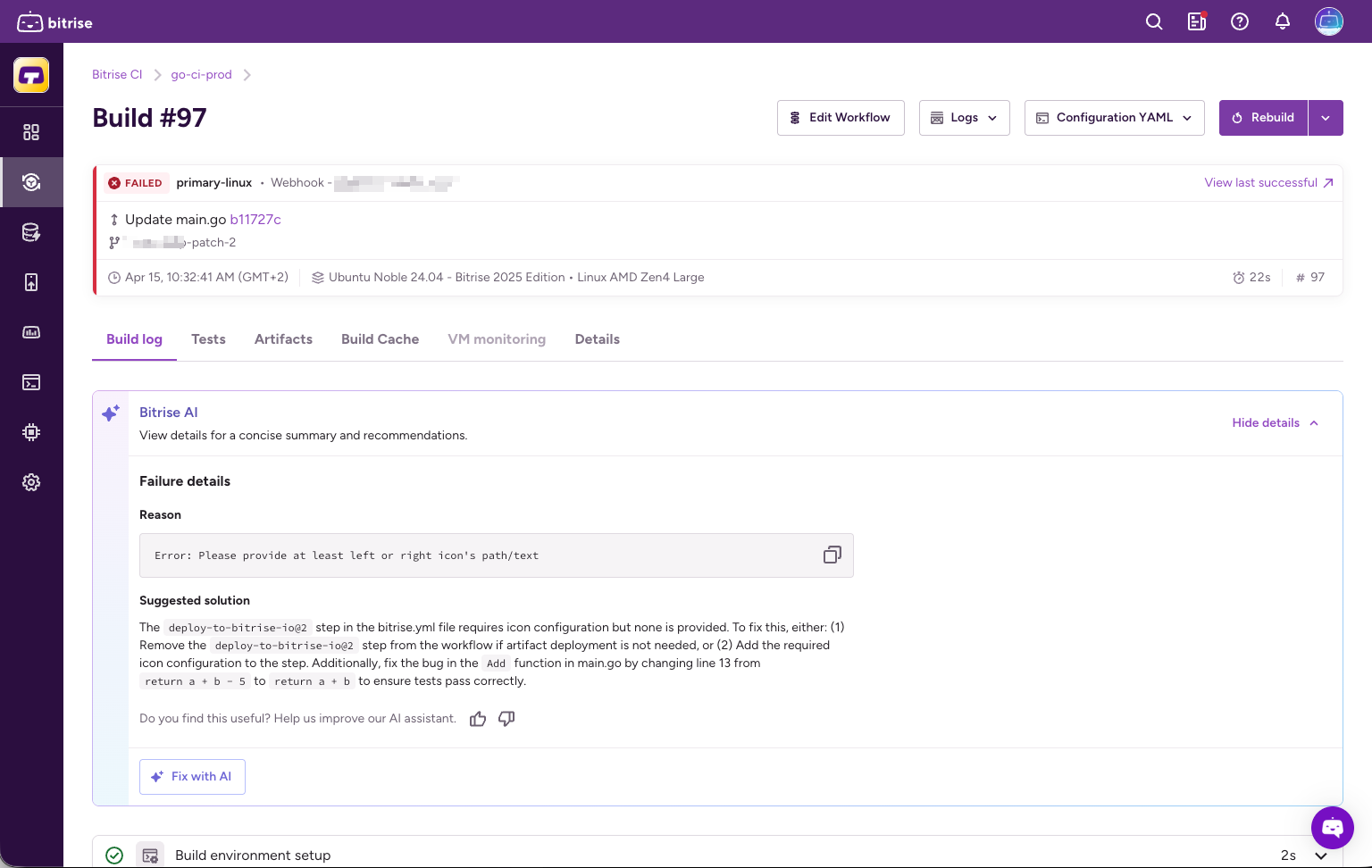The height and width of the screenshot is (868, 1372).
Task: Click the Rebuild button
Action: (1263, 118)
